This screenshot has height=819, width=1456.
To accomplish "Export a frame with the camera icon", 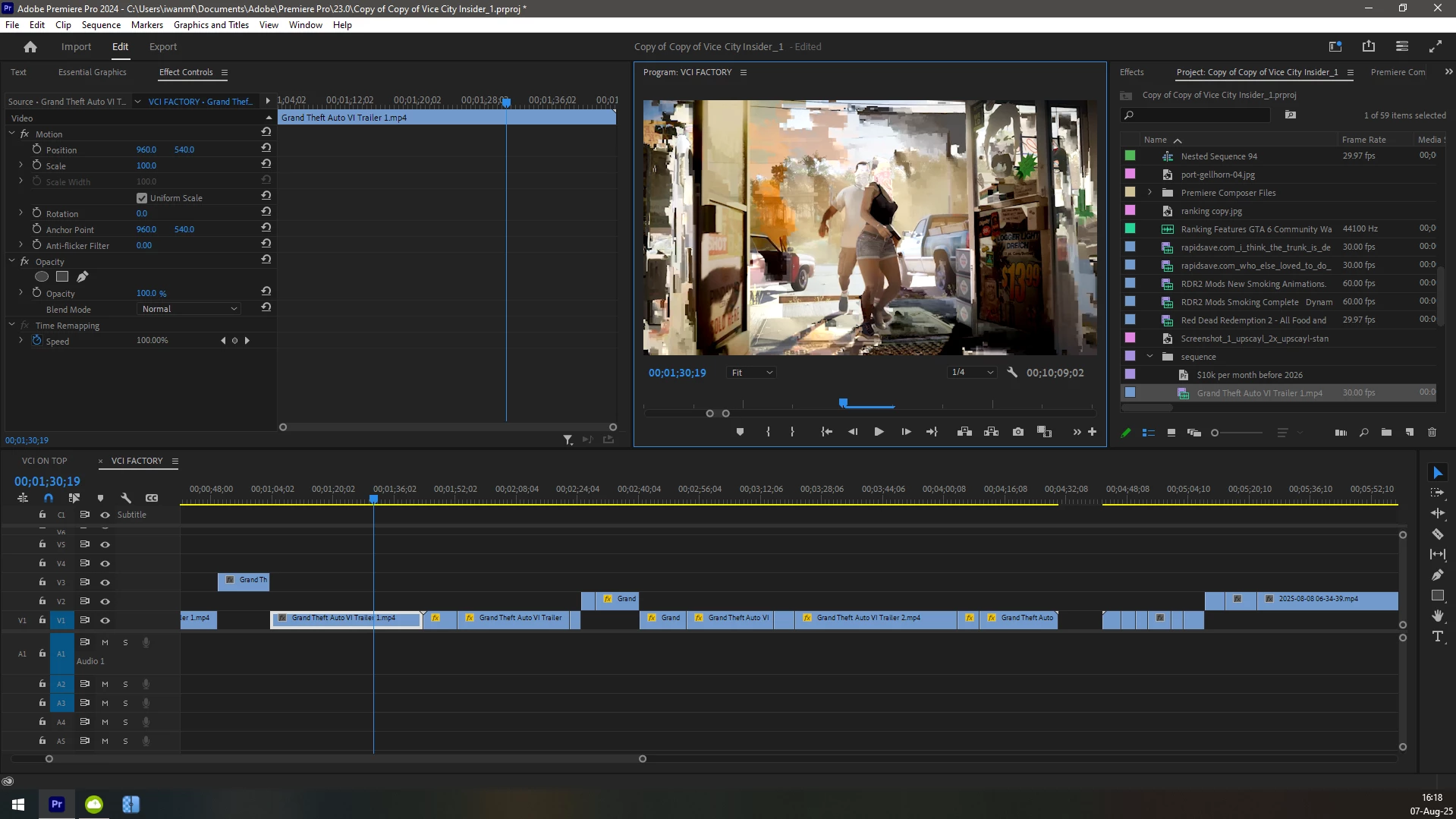I will click(1018, 432).
